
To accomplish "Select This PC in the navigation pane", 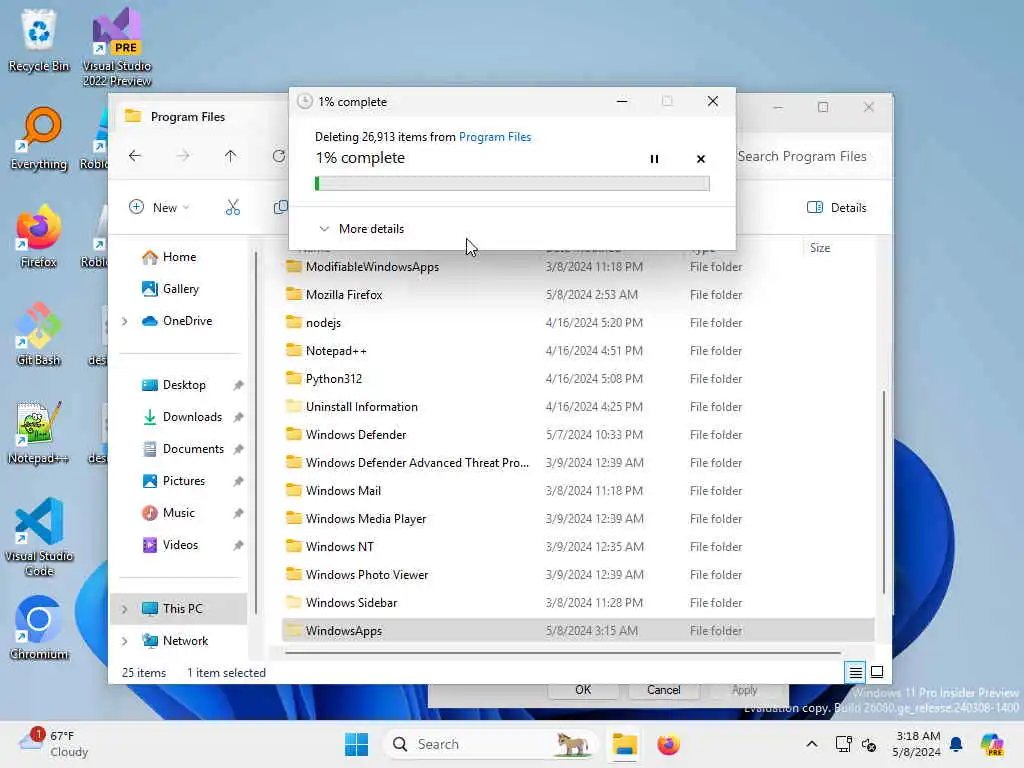I will click(x=182, y=609).
